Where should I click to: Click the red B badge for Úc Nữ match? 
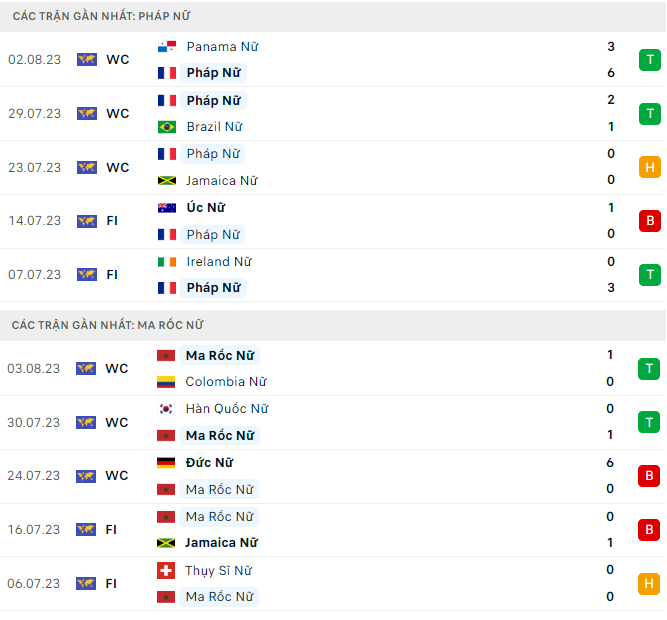coord(649,221)
